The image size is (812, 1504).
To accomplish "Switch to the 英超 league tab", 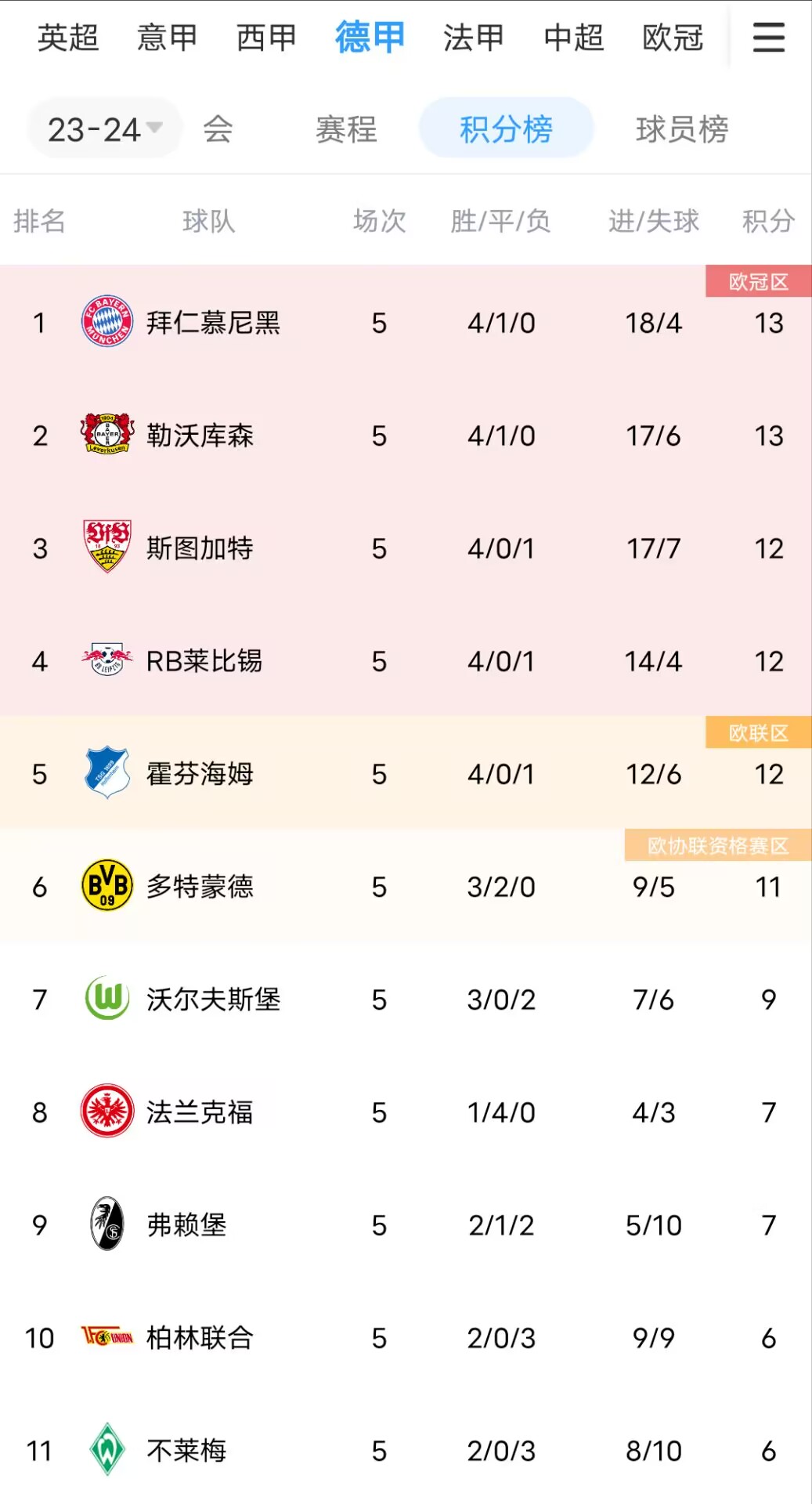I will [x=68, y=37].
